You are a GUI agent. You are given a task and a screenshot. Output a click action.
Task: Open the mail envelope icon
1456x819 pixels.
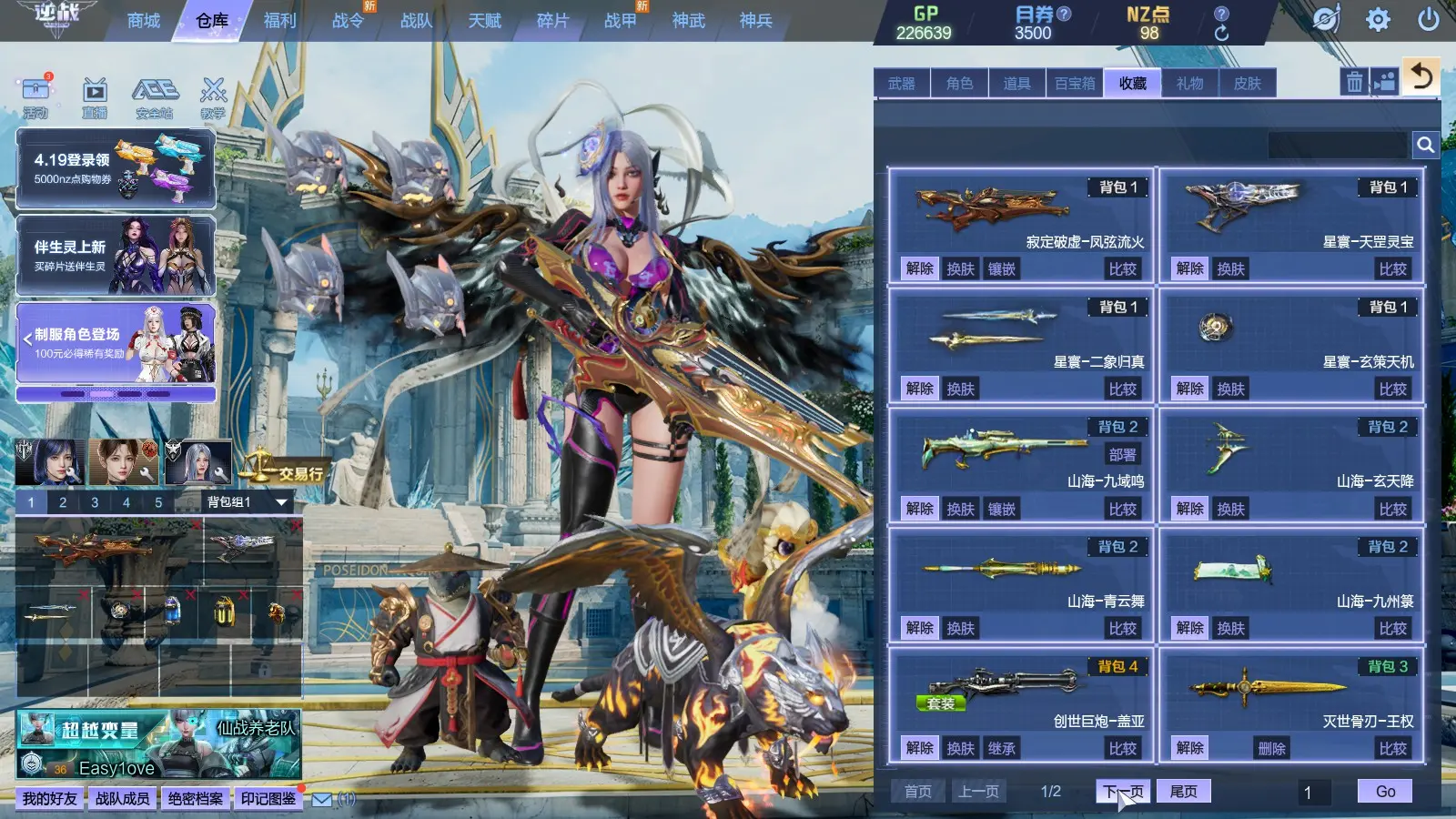[322, 799]
